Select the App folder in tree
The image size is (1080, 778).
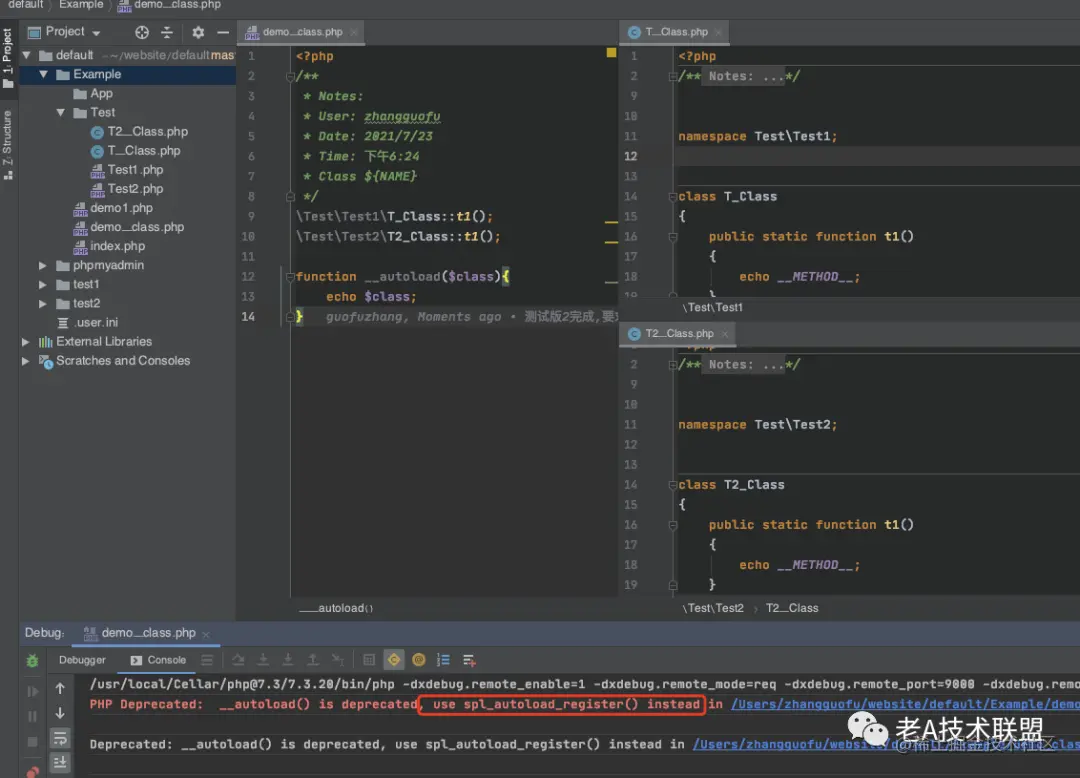93,94
